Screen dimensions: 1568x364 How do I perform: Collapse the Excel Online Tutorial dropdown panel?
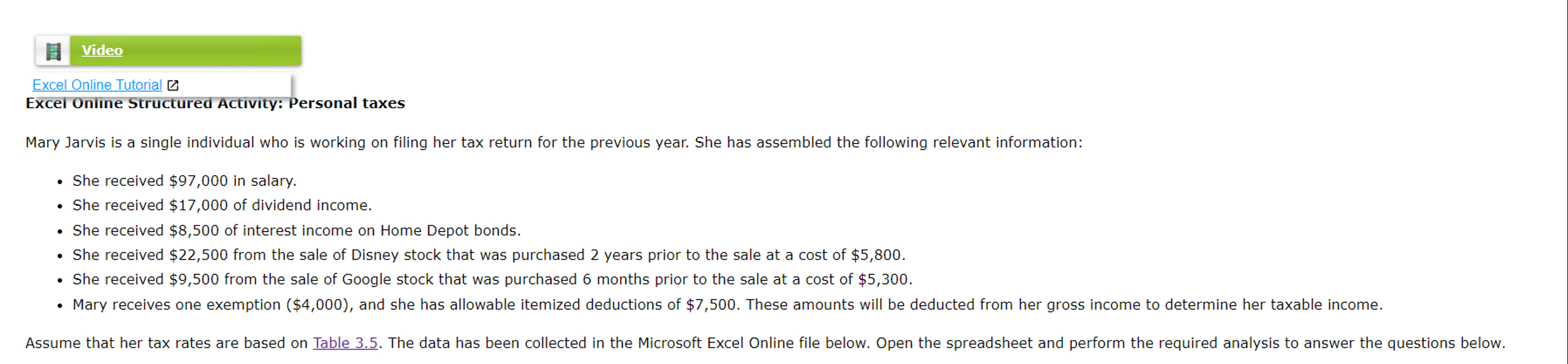pos(97,84)
